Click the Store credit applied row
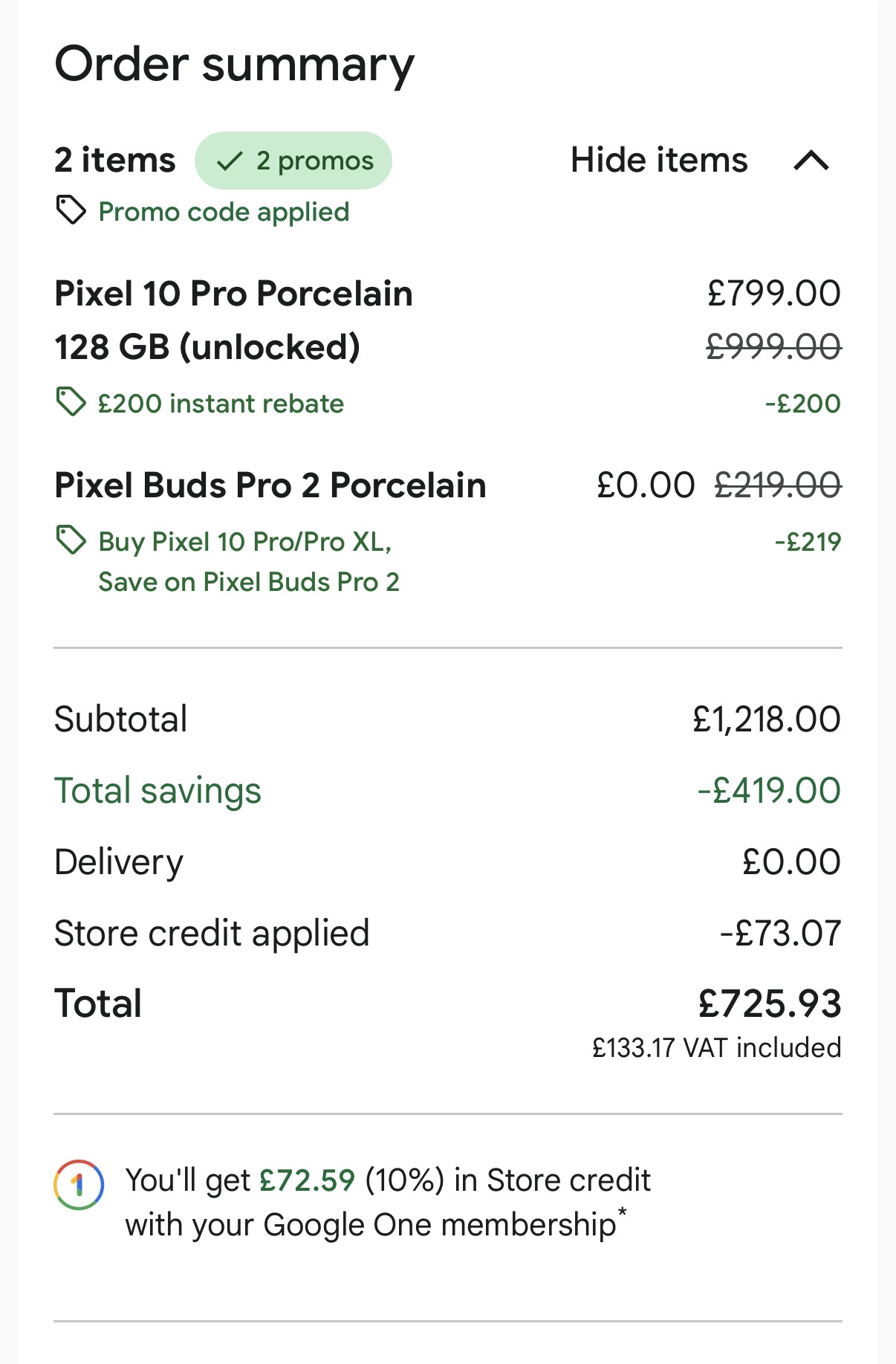The image size is (896, 1364). click(x=212, y=933)
